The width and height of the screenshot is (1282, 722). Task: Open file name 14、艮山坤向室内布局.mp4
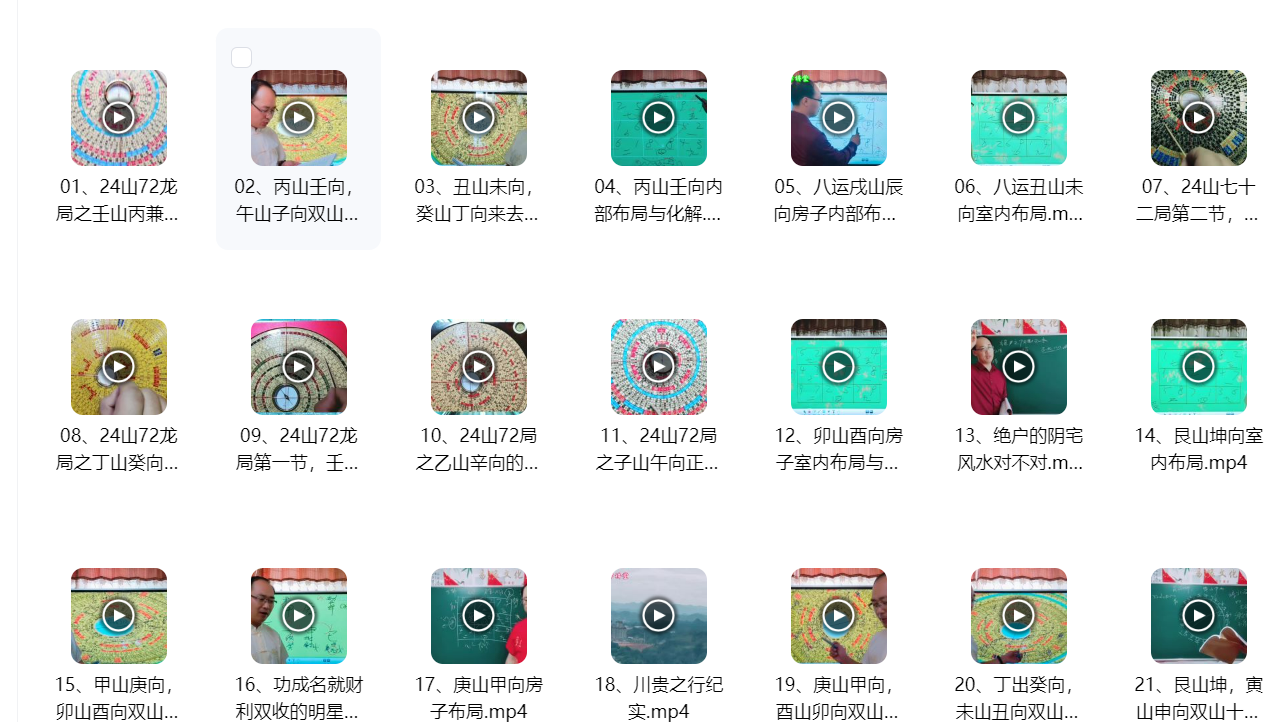pos(1199,449)
